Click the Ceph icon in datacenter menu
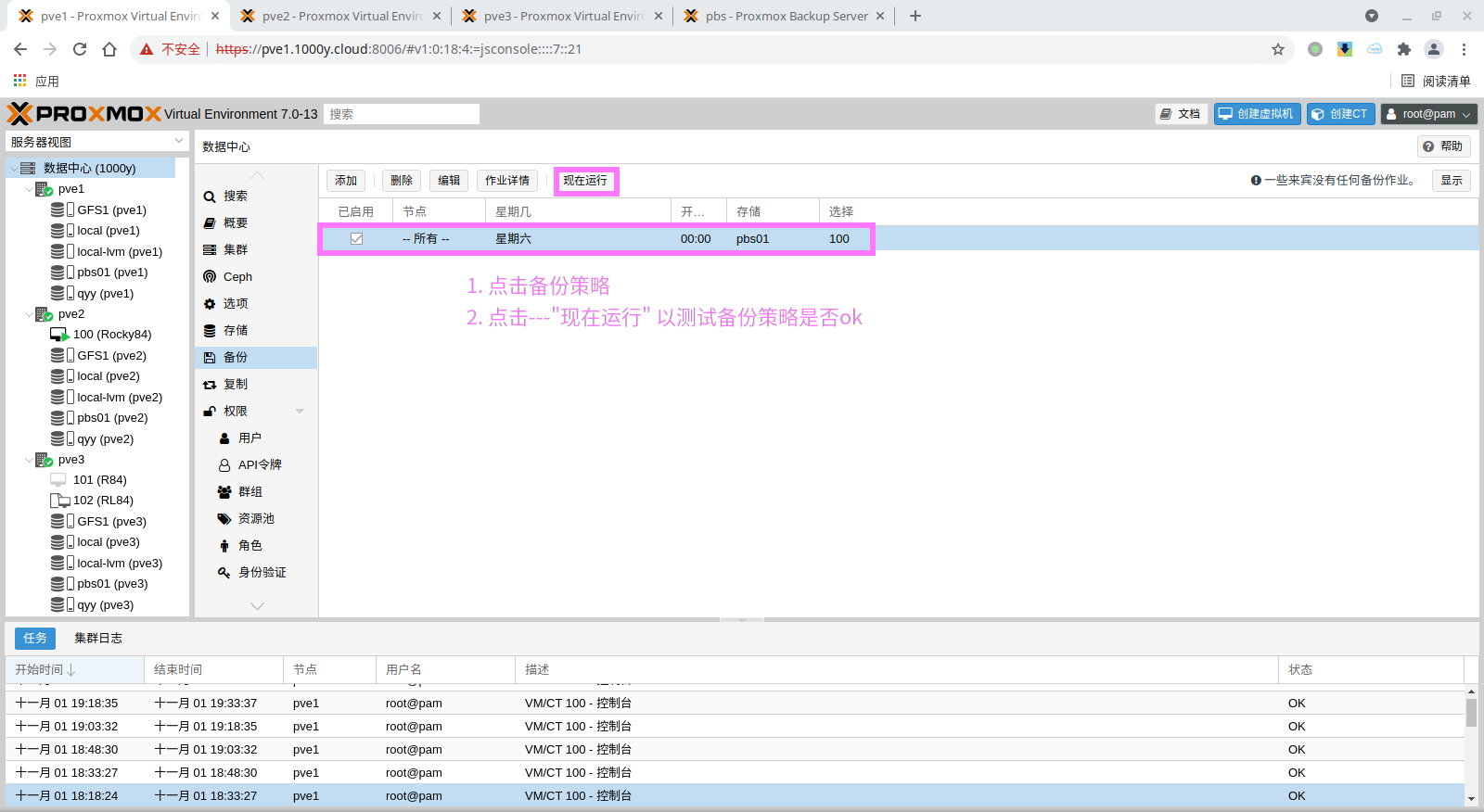Screen dimensions: 1484x812 pos(210,277)
